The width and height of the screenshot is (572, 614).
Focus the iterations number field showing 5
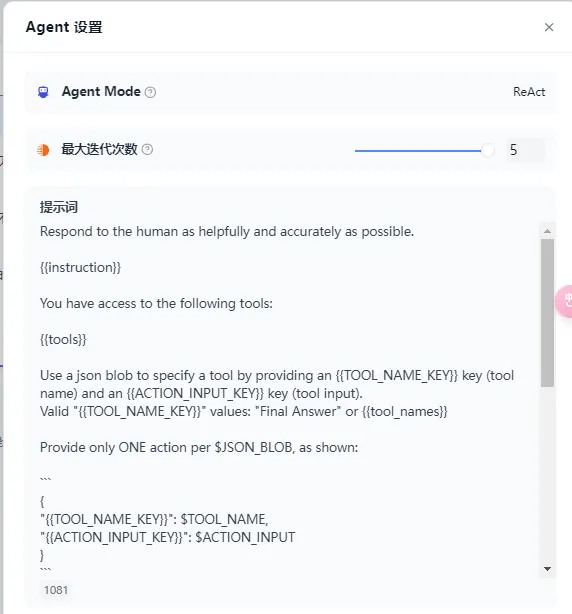[x=525, y=150]
